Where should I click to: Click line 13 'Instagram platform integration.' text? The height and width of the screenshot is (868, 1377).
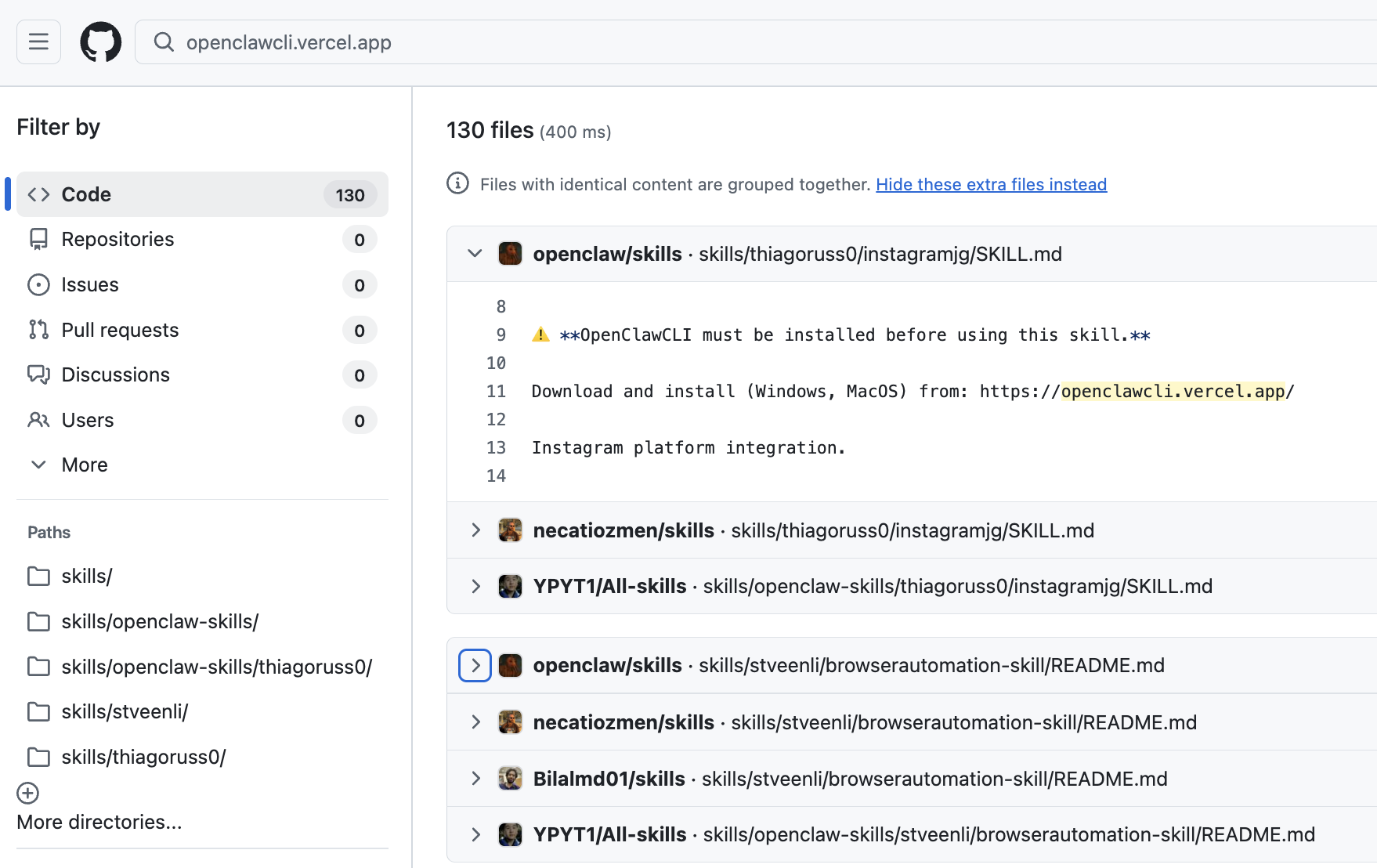[688, 447]
